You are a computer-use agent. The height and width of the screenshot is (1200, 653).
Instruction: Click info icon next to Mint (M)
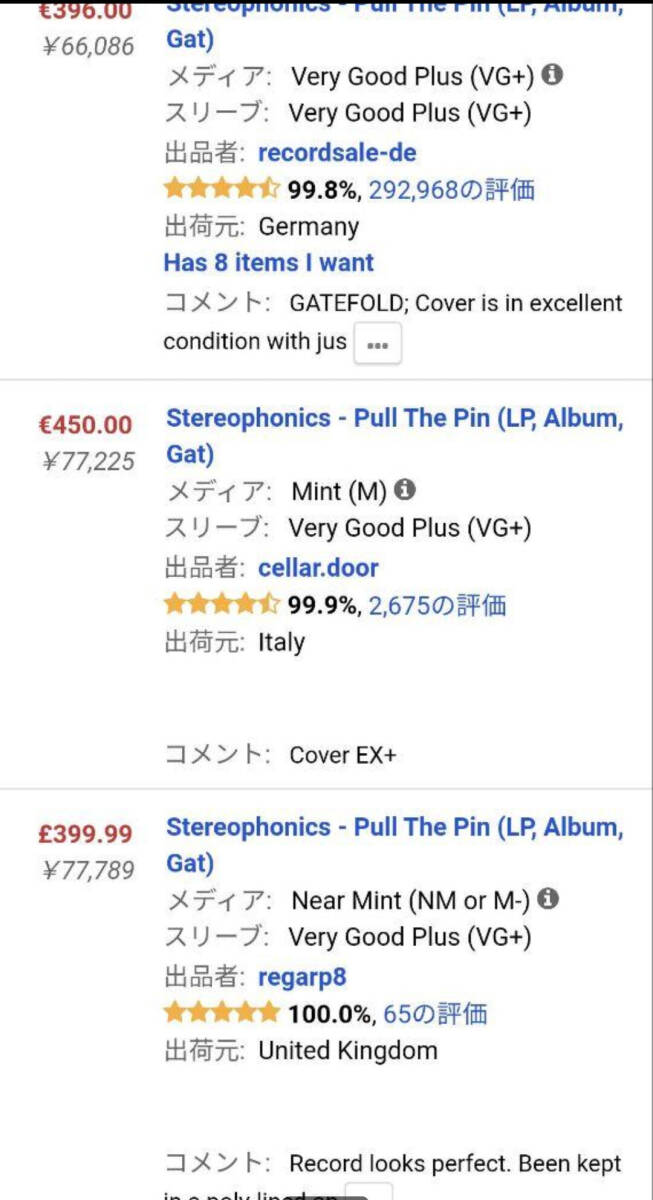point(405,489)
